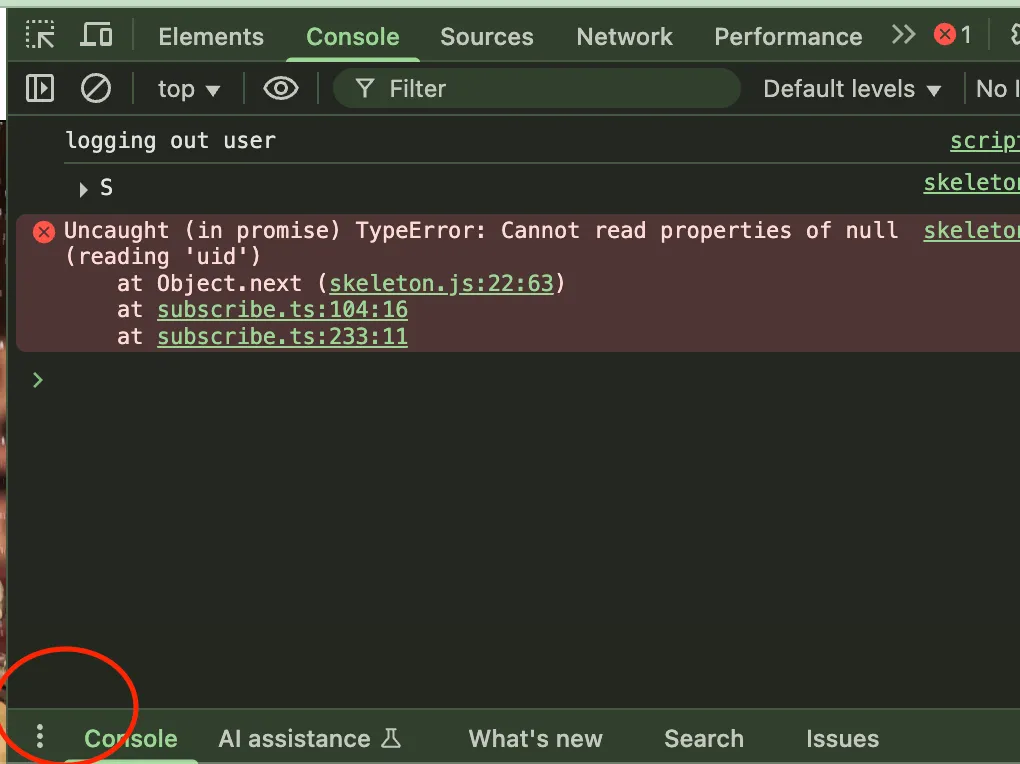
Task: Switch to the Network tab
Action: (x=624, y=37)
